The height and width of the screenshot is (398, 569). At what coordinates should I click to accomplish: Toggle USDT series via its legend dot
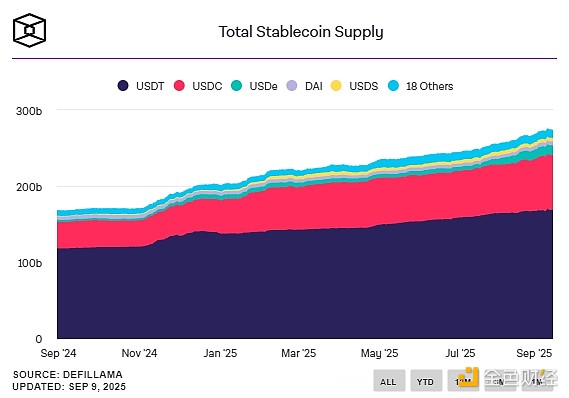click(x=123, y=86)
